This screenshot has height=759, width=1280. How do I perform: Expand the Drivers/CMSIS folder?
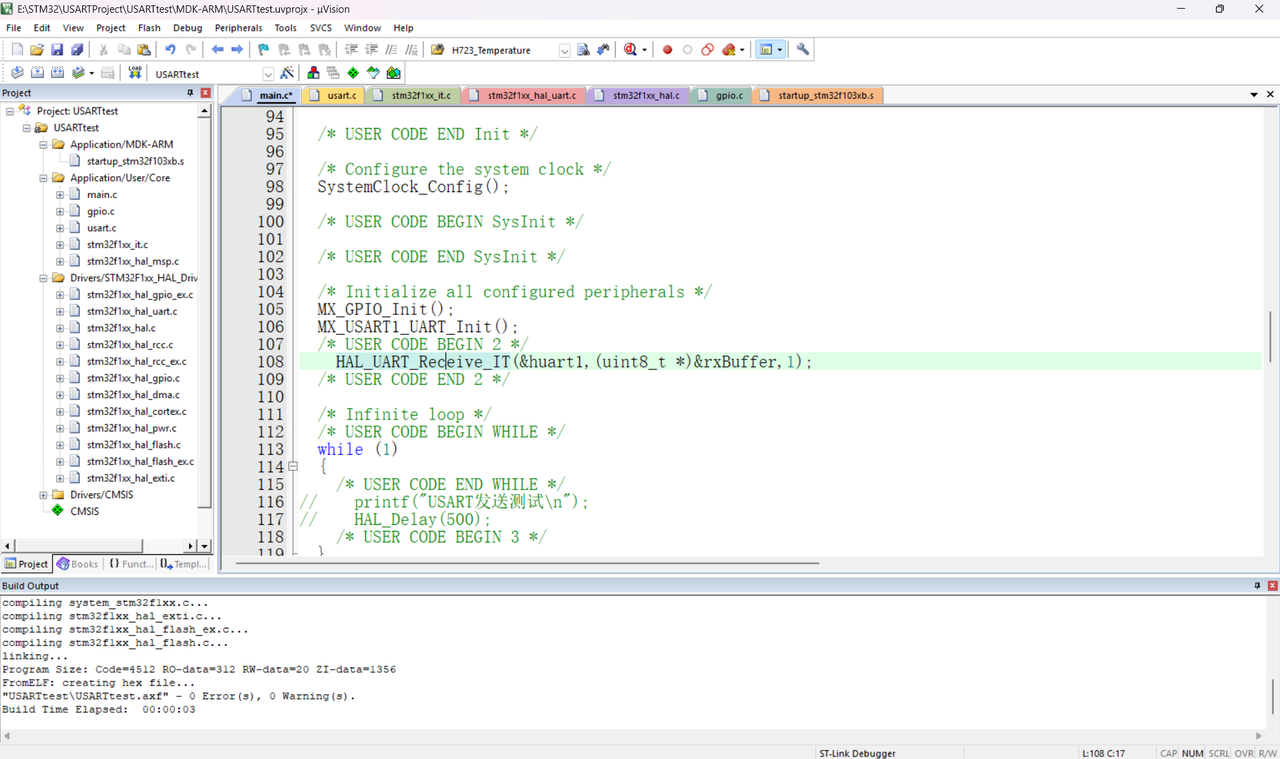tap(44, 495)
